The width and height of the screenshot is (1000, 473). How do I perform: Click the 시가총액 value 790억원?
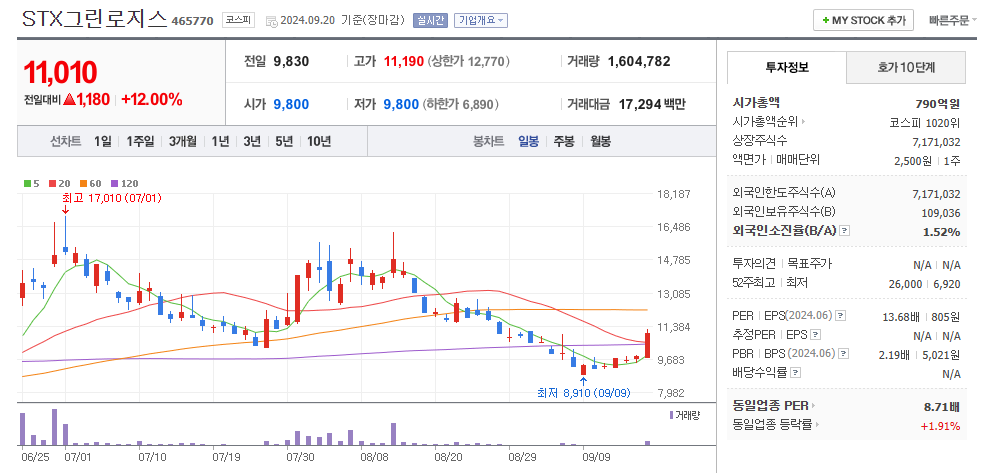[938, 104]
